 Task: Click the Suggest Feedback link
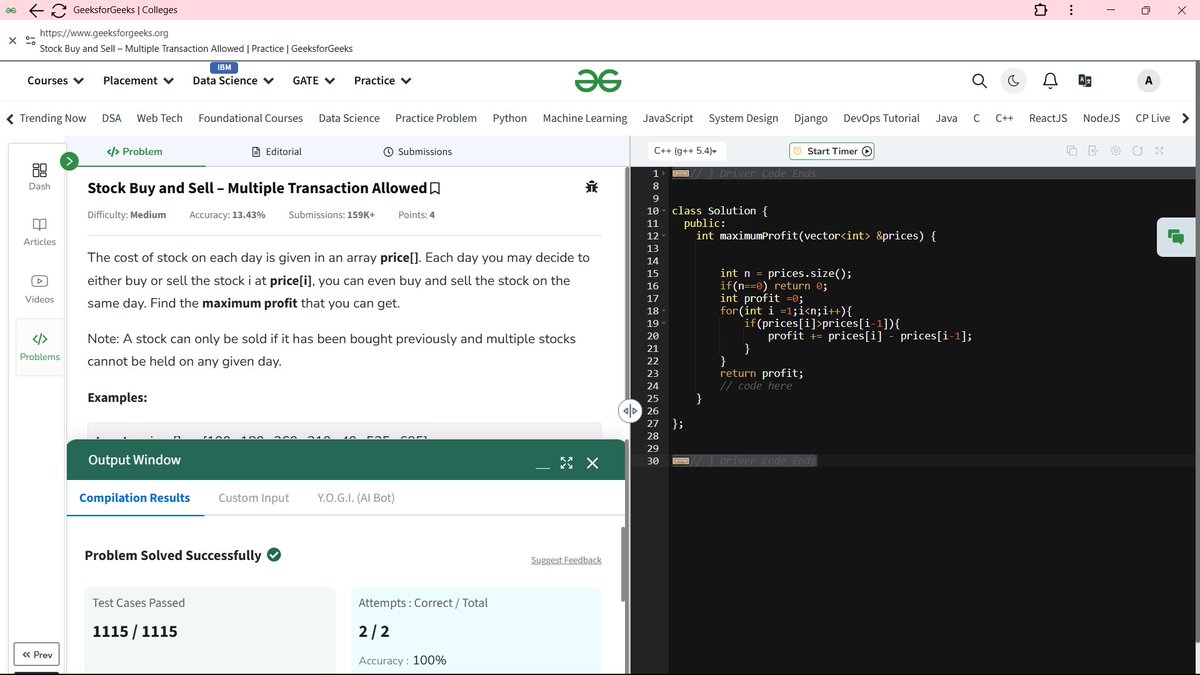[566, 560]
